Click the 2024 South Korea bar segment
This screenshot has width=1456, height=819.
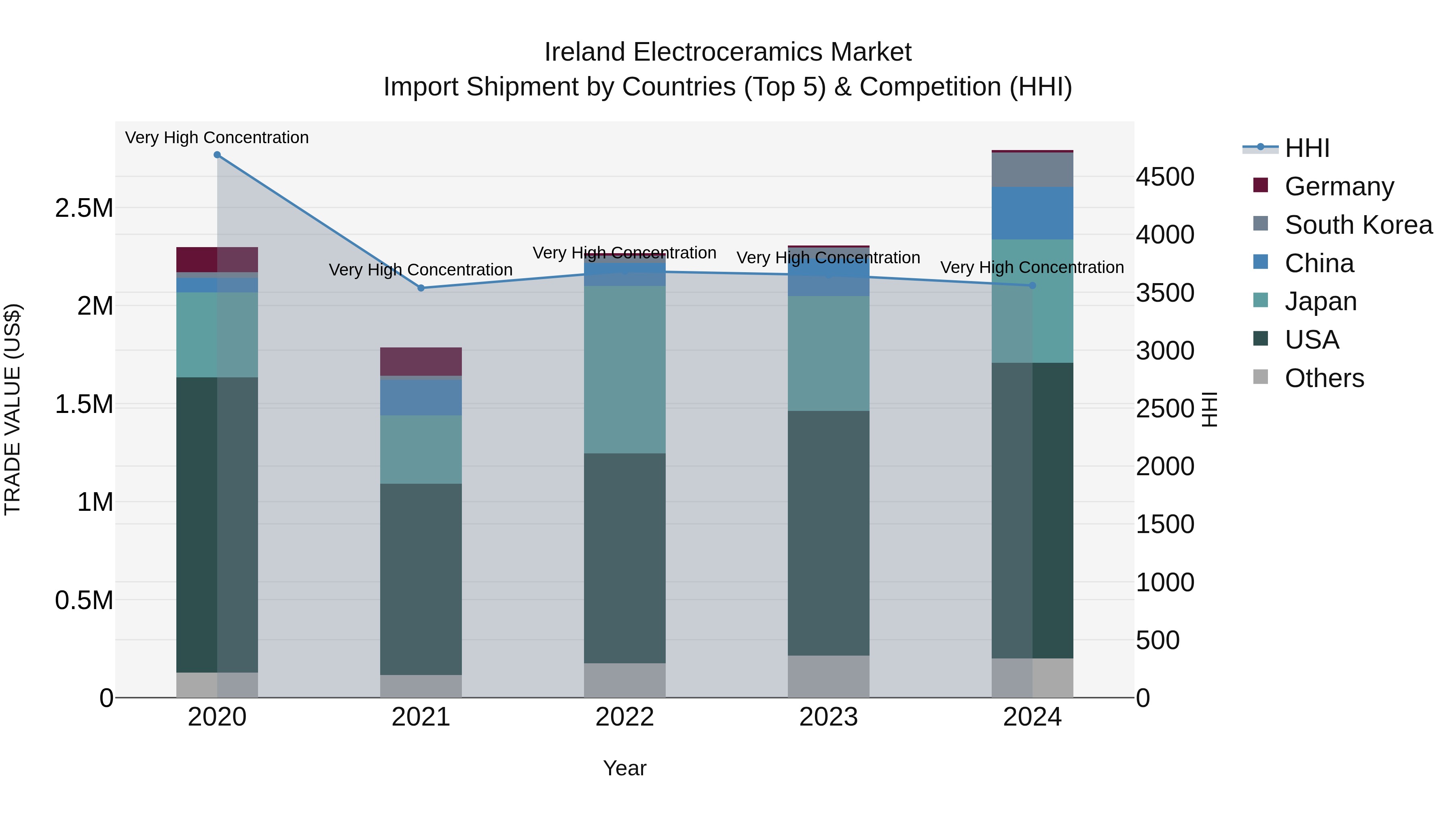[1033, 169]
